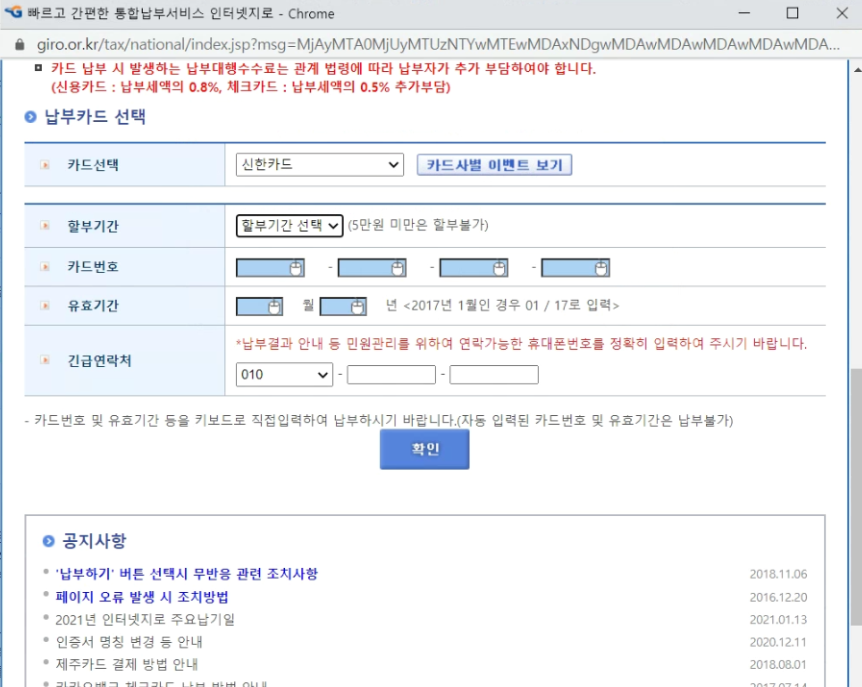Screen dimensions: 862x687
Task: Expand the 할부기간 선택 dropdown
Action: [x=290, y=225]
